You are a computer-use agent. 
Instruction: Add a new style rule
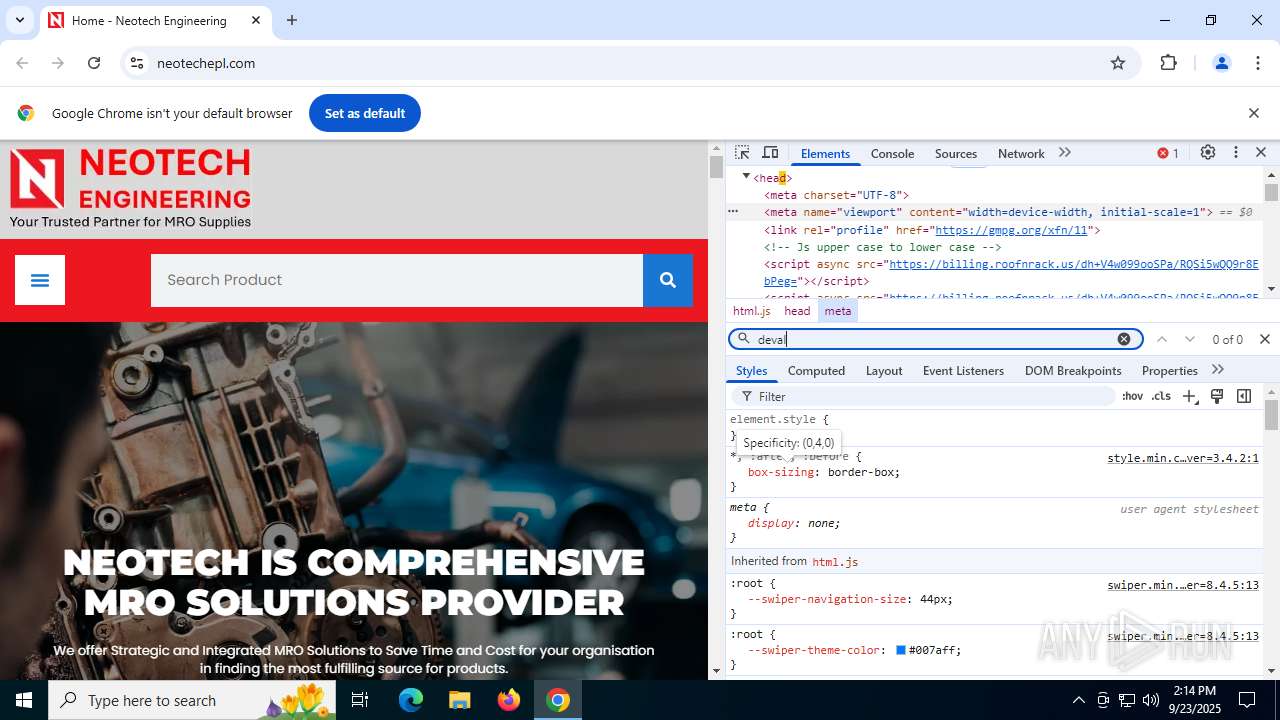(x=1189, y=396)
